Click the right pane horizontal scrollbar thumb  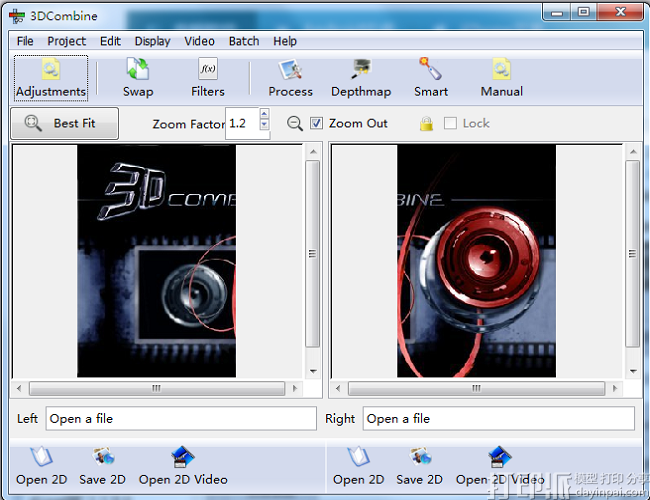(x=476, y=388)
